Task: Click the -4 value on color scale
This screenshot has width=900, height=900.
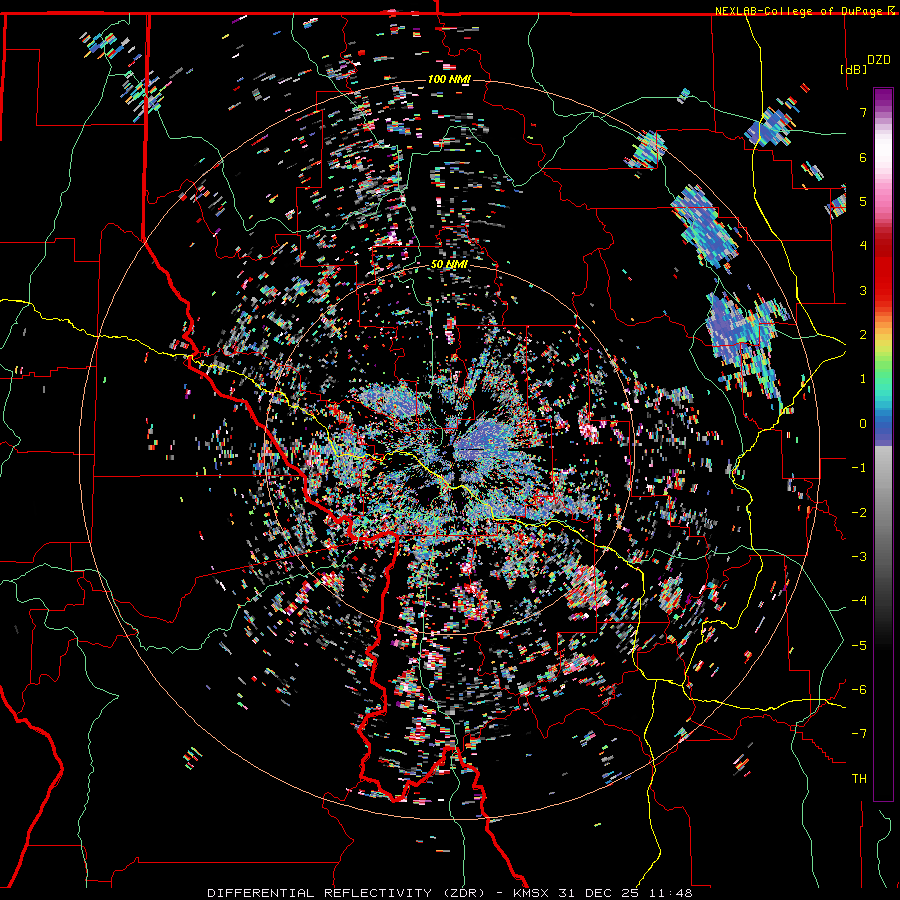Action: [859, 601]
